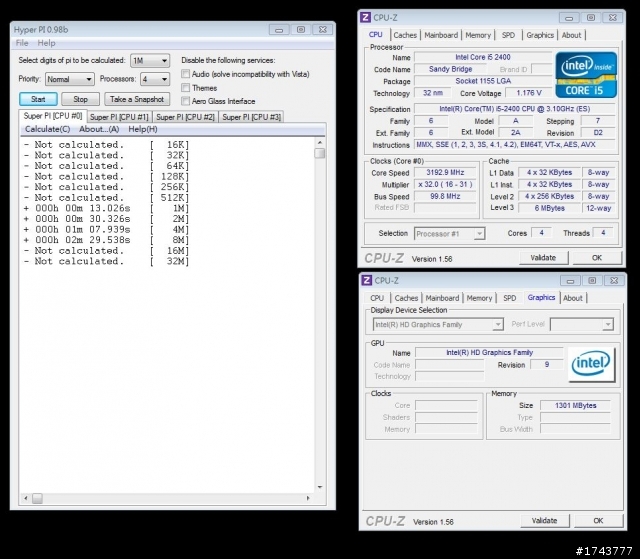
Task: Switch to Super PI [CPU #2] tab
Action: click(x=185, y=117)
